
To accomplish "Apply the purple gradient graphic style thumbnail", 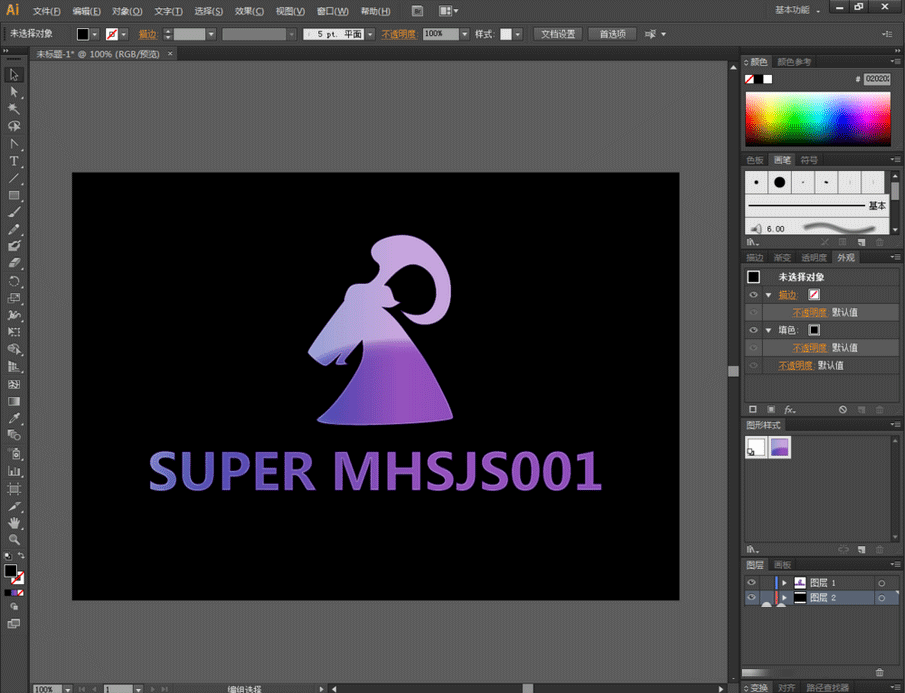I will pos(780,447).
